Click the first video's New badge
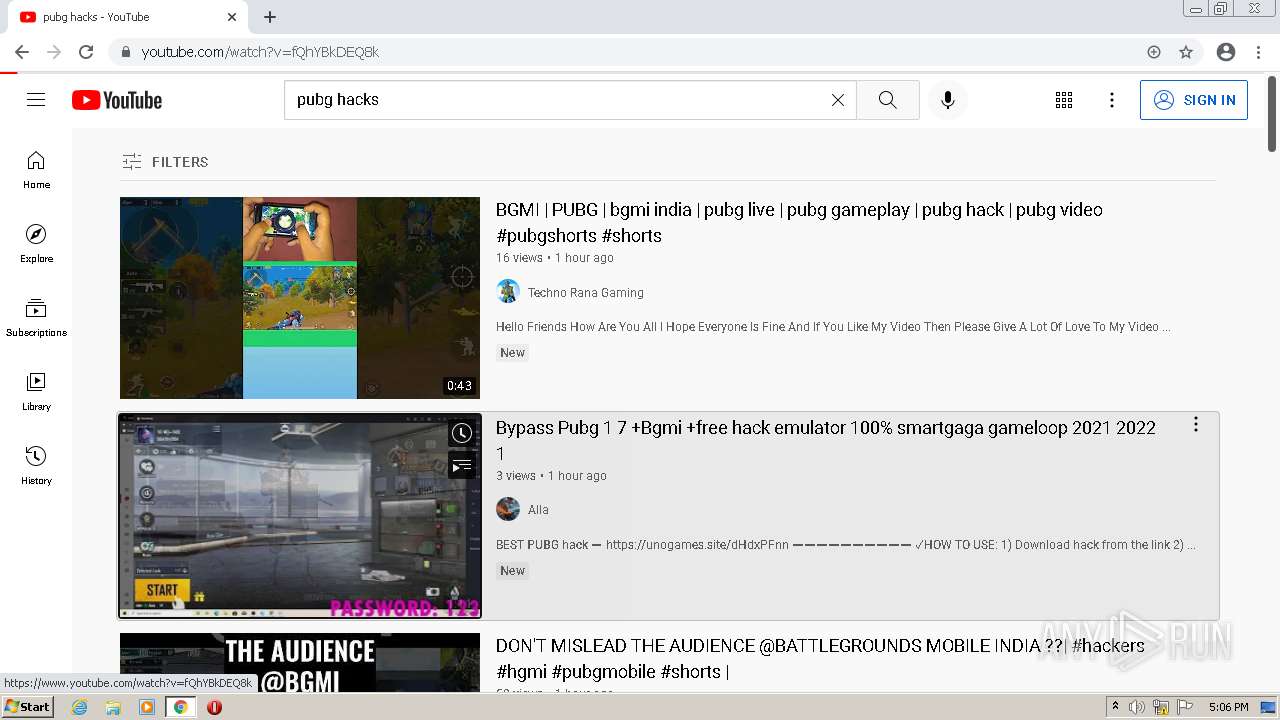 click(513, 353)
